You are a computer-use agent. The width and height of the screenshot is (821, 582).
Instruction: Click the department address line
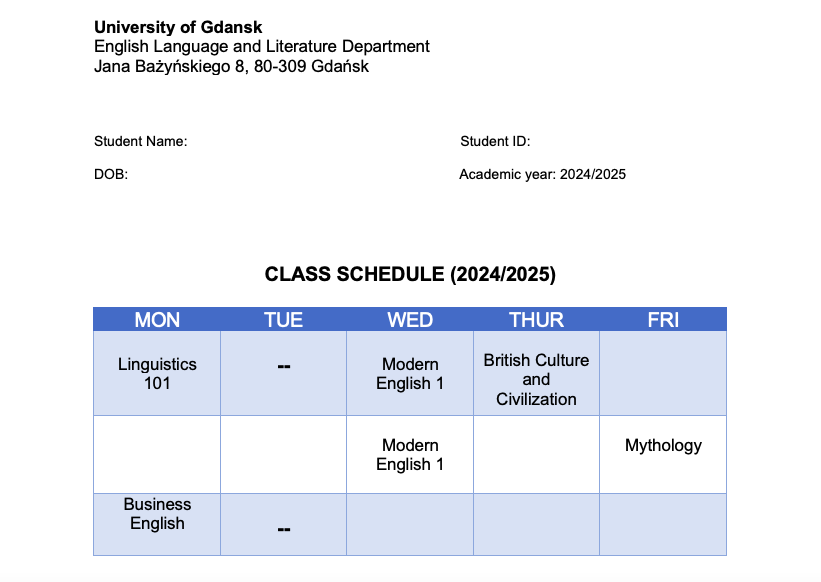tap(231, 66)
